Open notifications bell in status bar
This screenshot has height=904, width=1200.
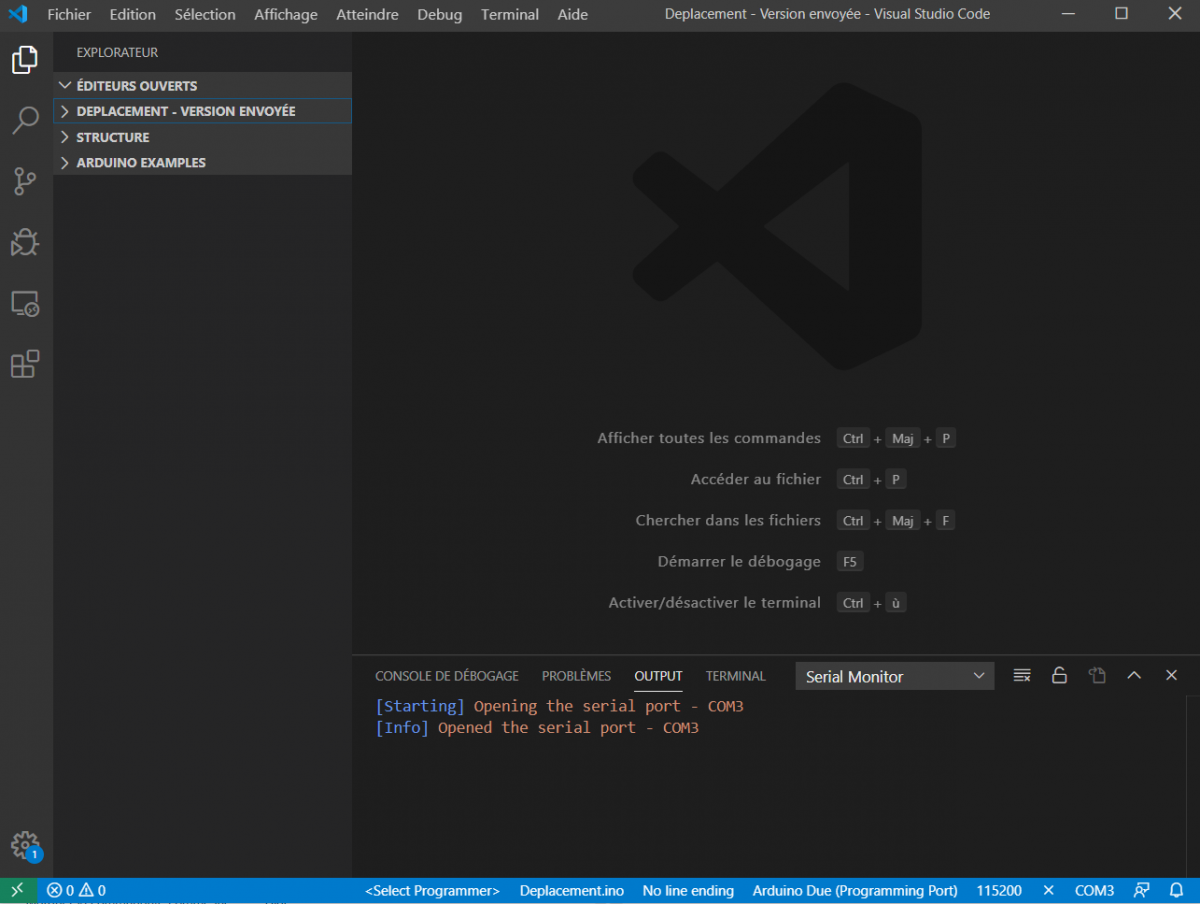tap(1176, 891)
